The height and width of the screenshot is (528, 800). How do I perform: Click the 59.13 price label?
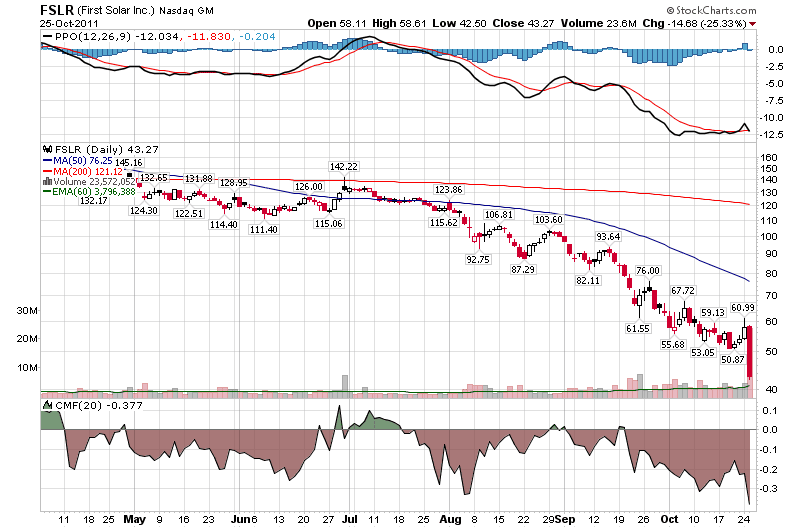tap(713, 313)
